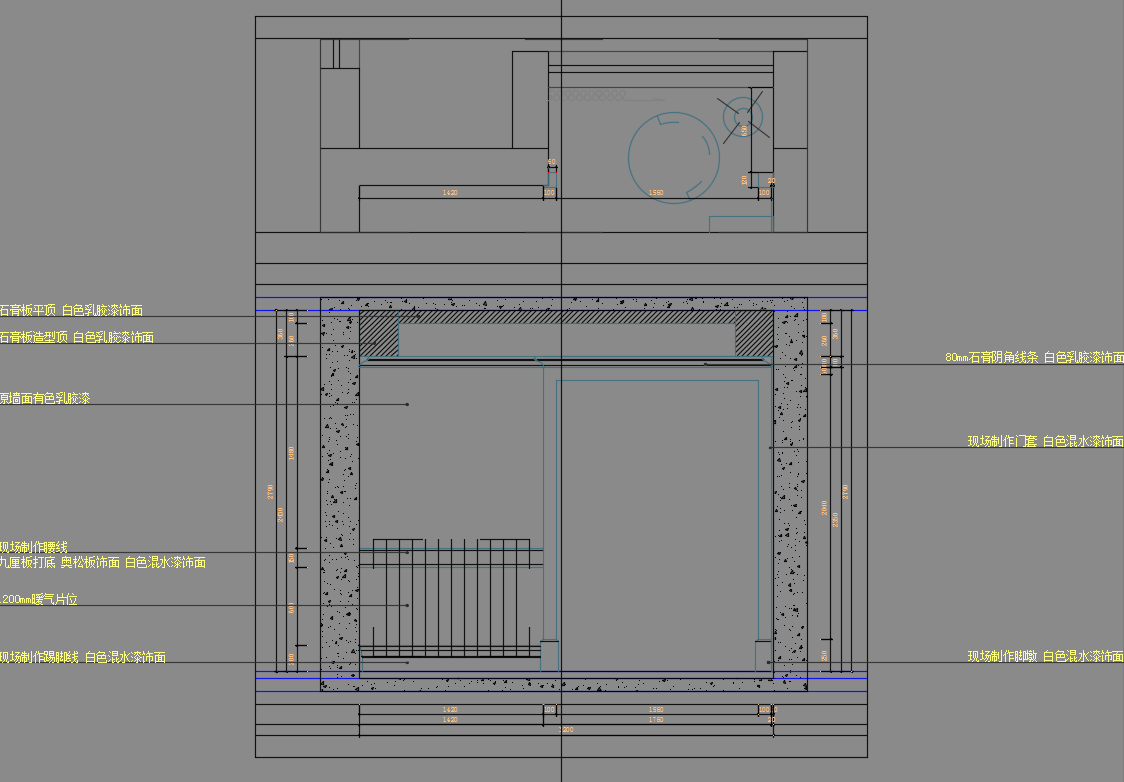1124x782 pixels.
Task: Click the 3200 overall dimension at bottom
Action: (x=567, y=731)
